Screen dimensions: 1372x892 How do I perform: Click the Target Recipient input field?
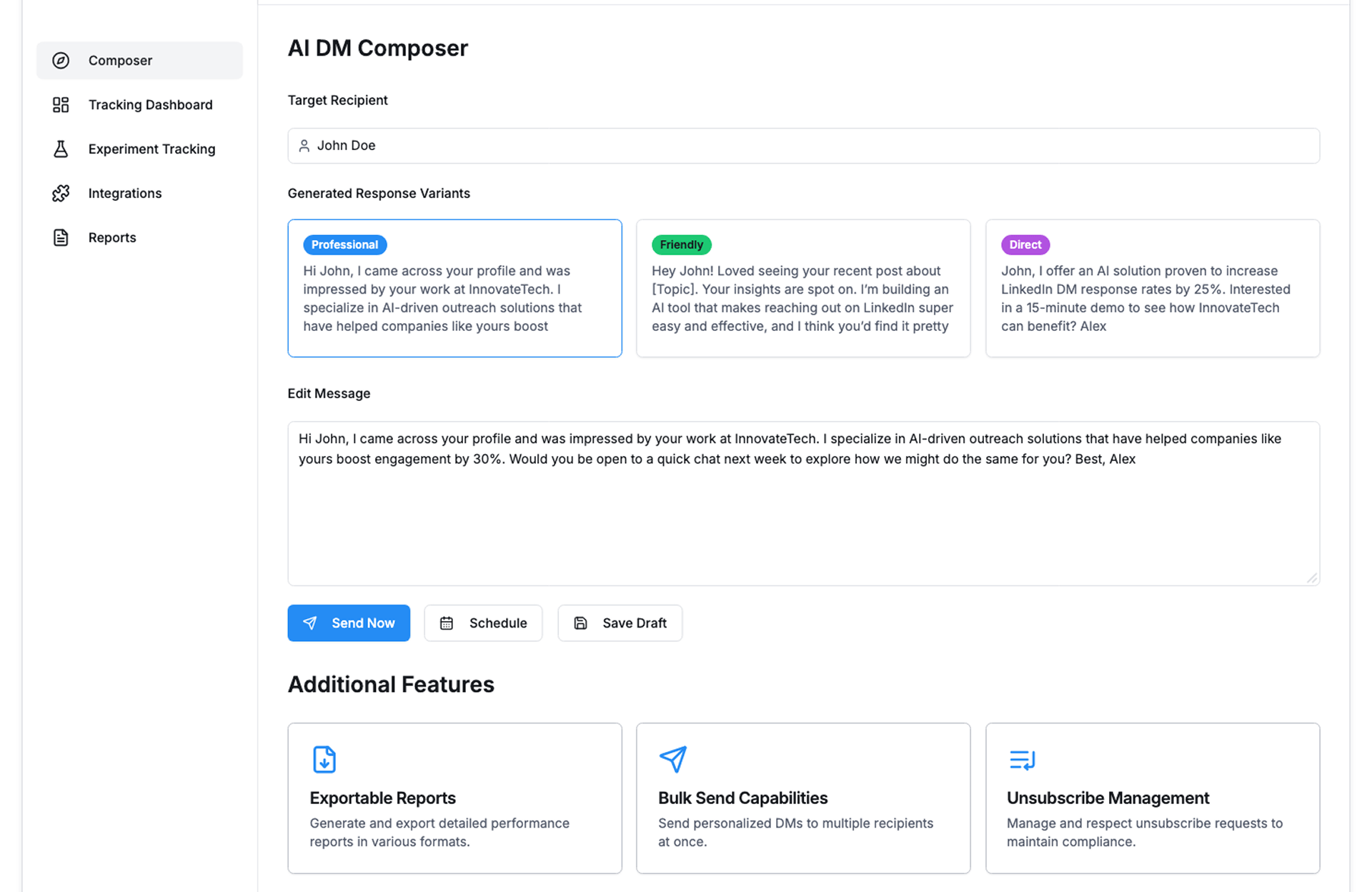pos(803,146)
